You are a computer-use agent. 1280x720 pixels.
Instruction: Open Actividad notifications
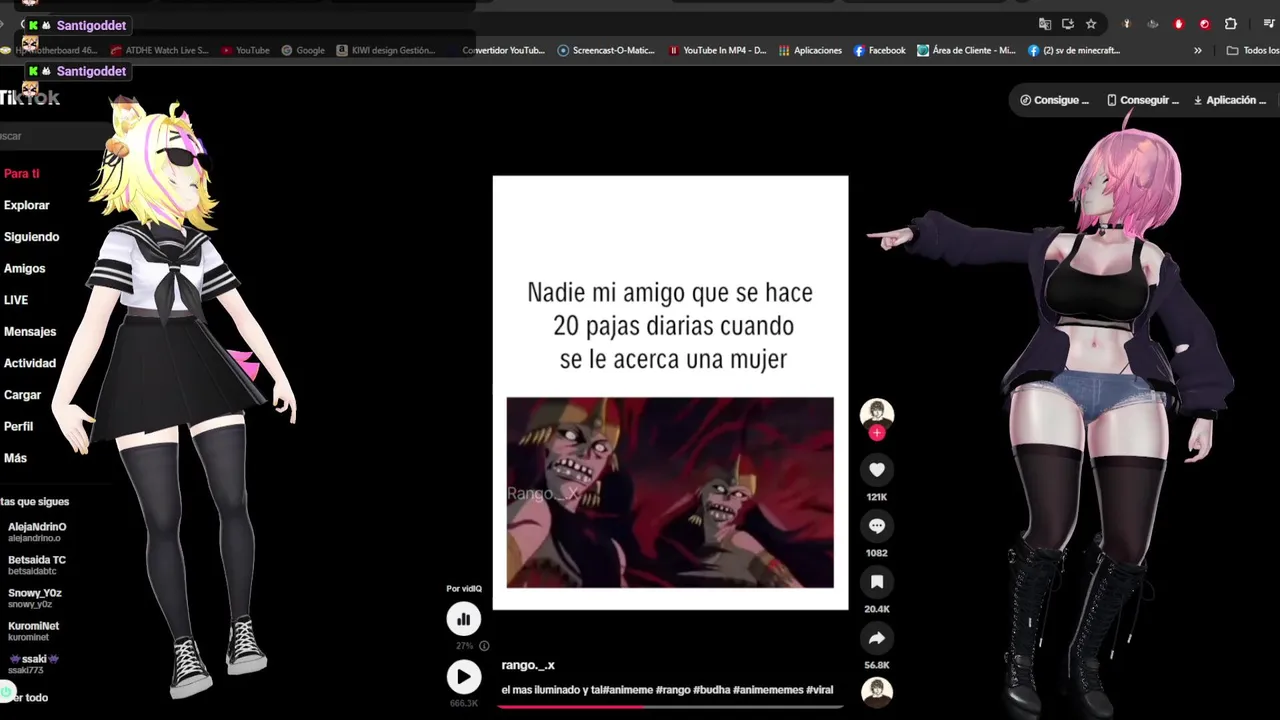(30, 364)
